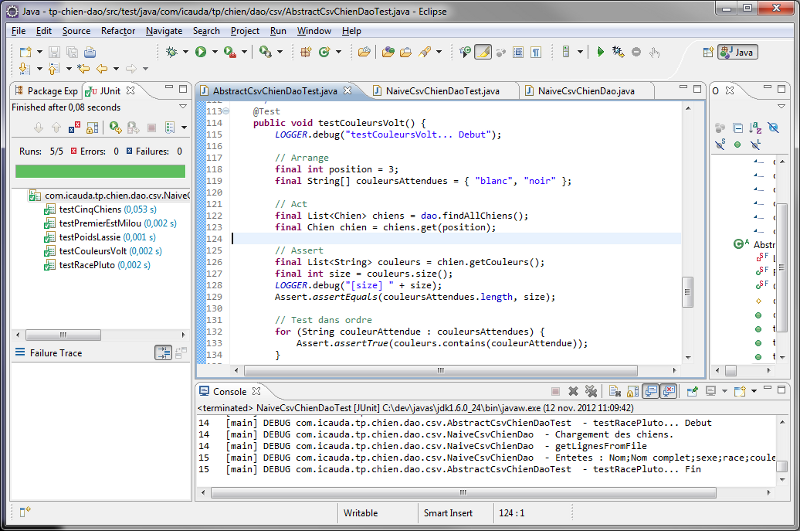Image resolution: width=800 pixels, height=531 pixels.
Task: Toggle Mark Occurrences highlighter button
Action: pos(482,51)
